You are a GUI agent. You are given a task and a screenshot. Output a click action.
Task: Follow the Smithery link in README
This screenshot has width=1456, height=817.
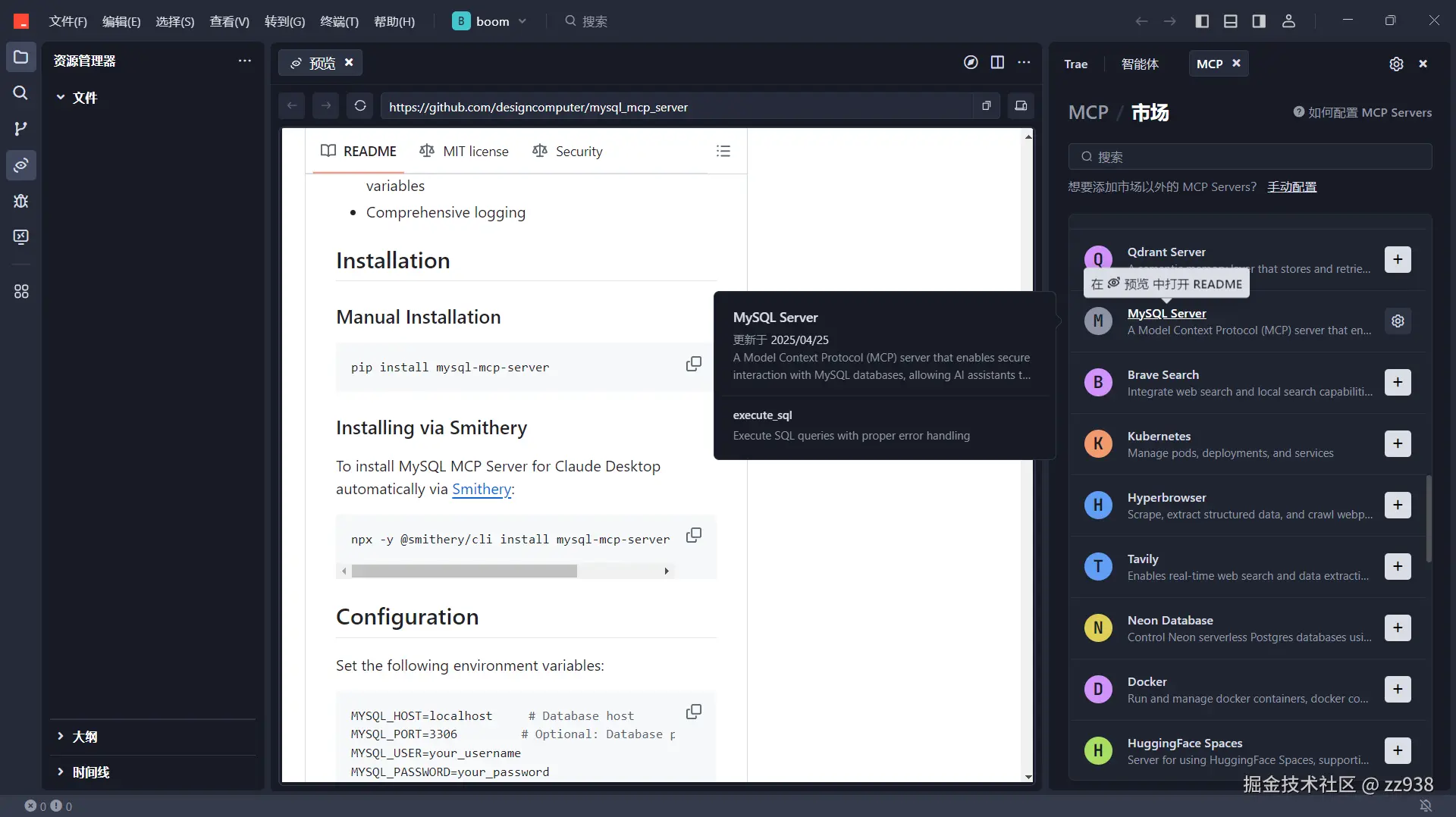pyautogui.click(x=482, y=490)
